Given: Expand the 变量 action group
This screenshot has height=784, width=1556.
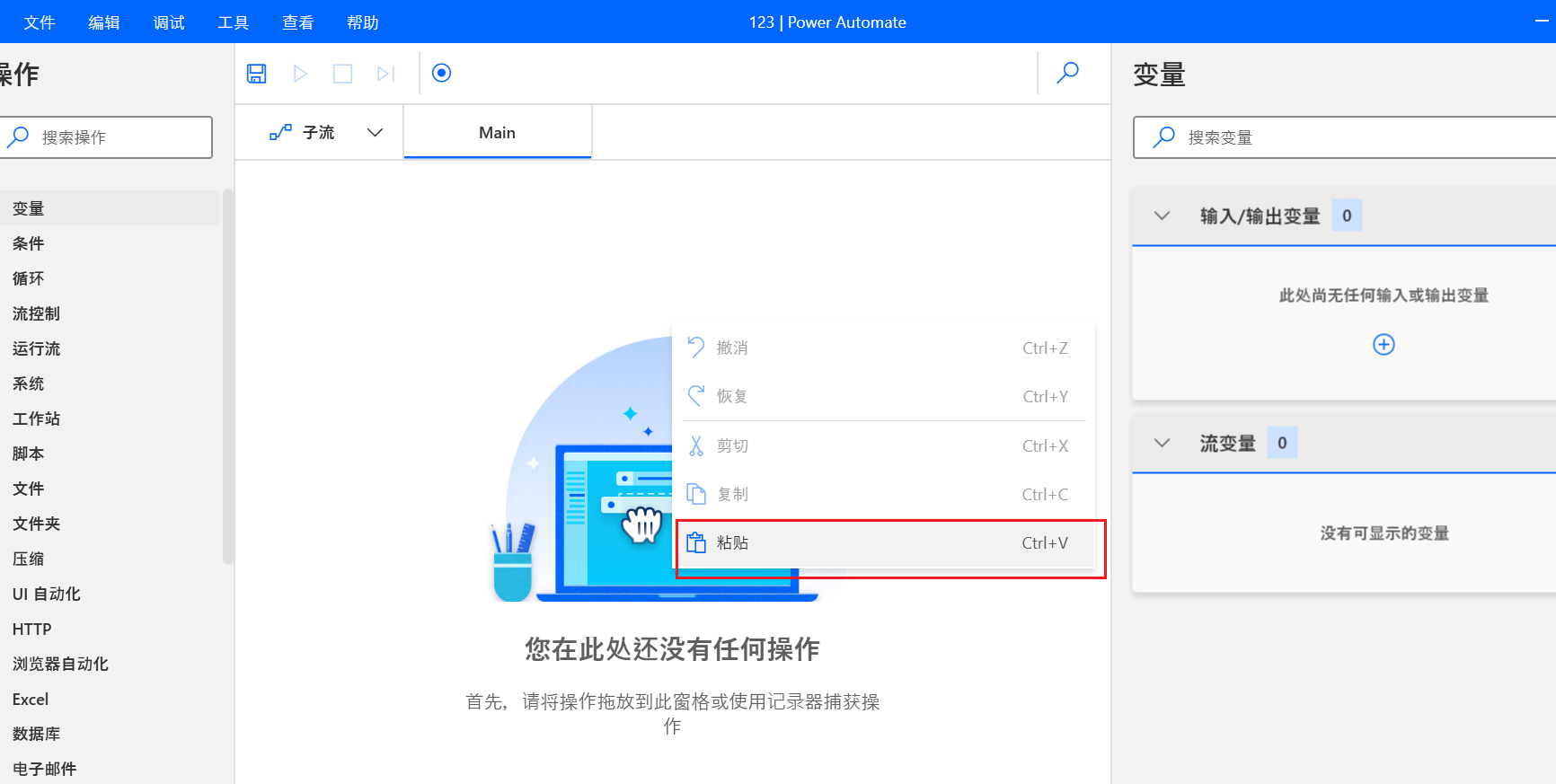Looking at the screenshot, I should [110, 208].
